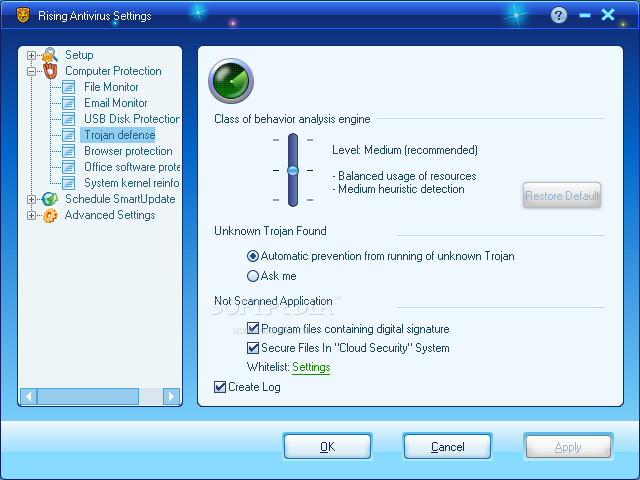Click the Browser protection page icon
640x480 pixels.
69,151
